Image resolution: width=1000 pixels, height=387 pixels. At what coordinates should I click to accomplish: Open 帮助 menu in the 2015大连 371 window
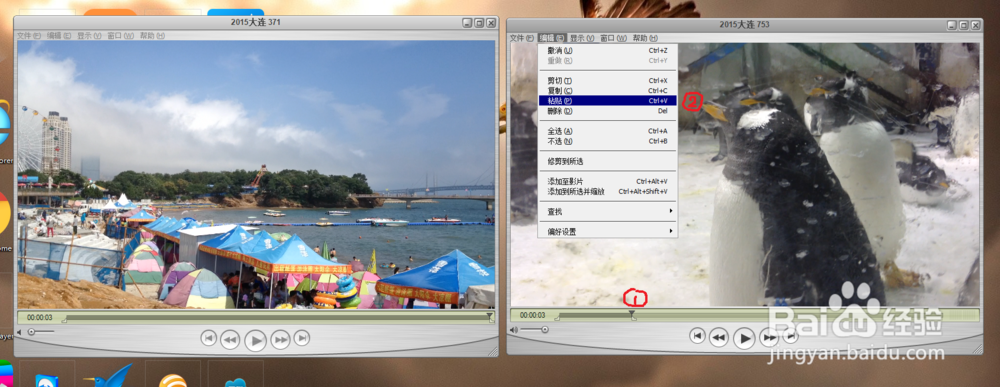pos(152,36)
